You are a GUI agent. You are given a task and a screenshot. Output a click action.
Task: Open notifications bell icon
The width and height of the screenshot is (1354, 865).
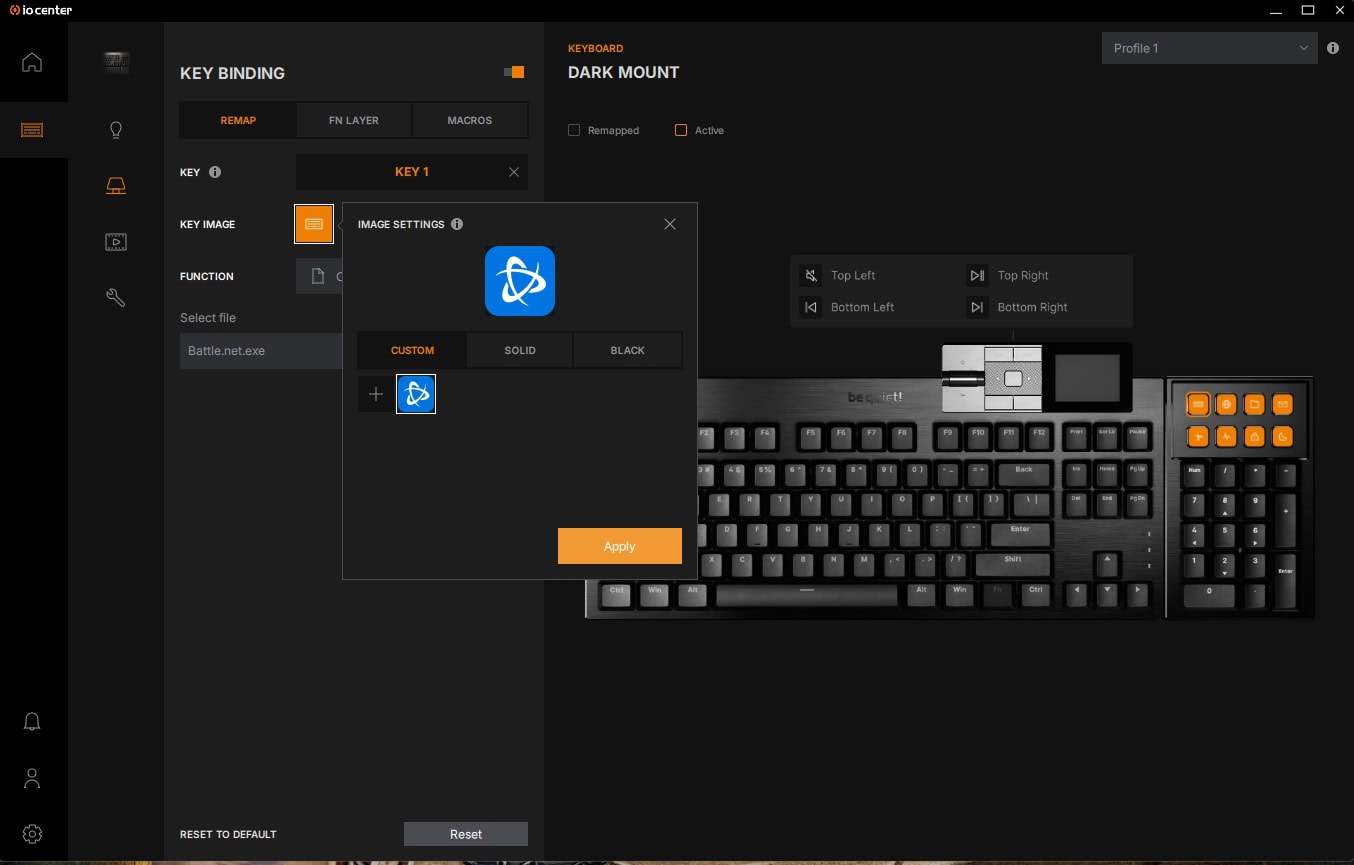click(x=32, y=721)
